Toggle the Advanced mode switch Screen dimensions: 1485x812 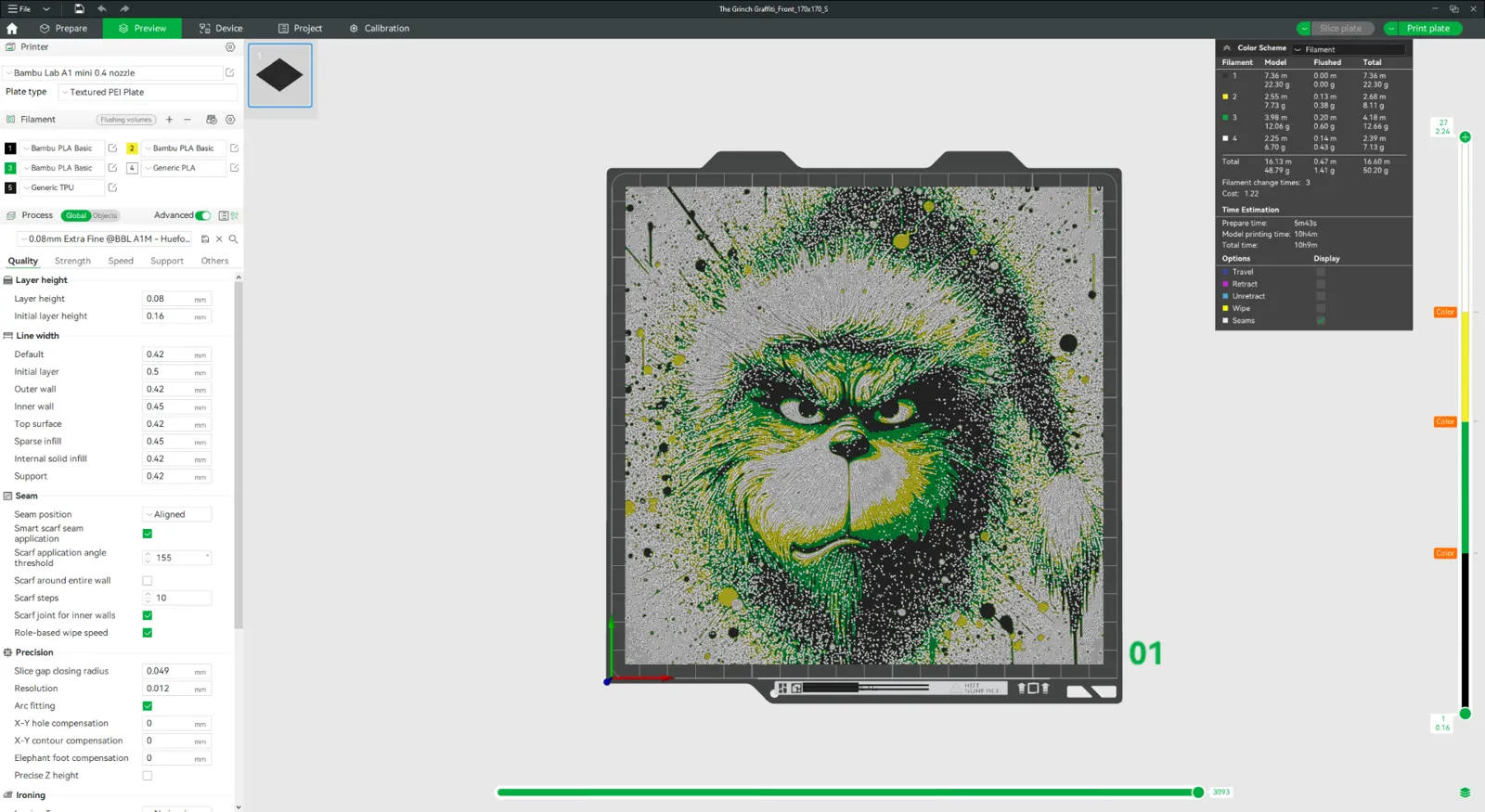click(202, 215)
